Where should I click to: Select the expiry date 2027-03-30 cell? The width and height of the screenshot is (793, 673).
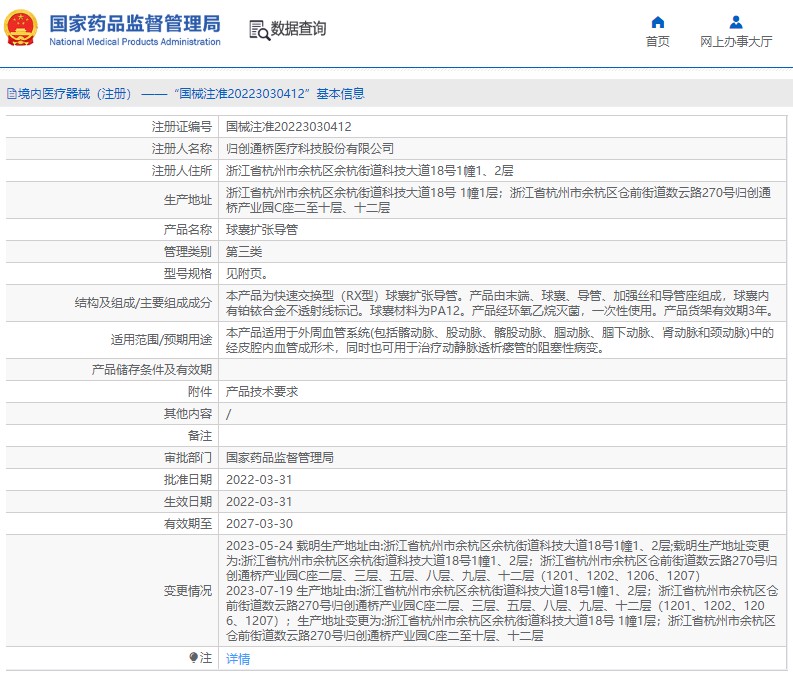tap(259, 523)
